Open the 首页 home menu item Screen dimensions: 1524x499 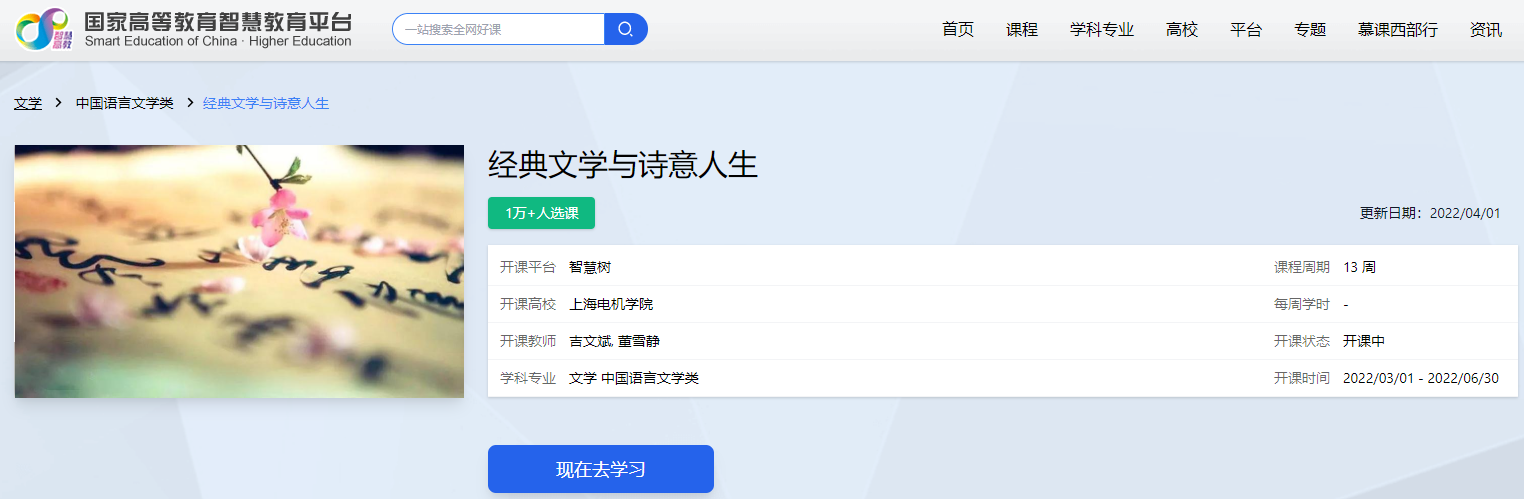pyautogui.click(x=957, y=30)
